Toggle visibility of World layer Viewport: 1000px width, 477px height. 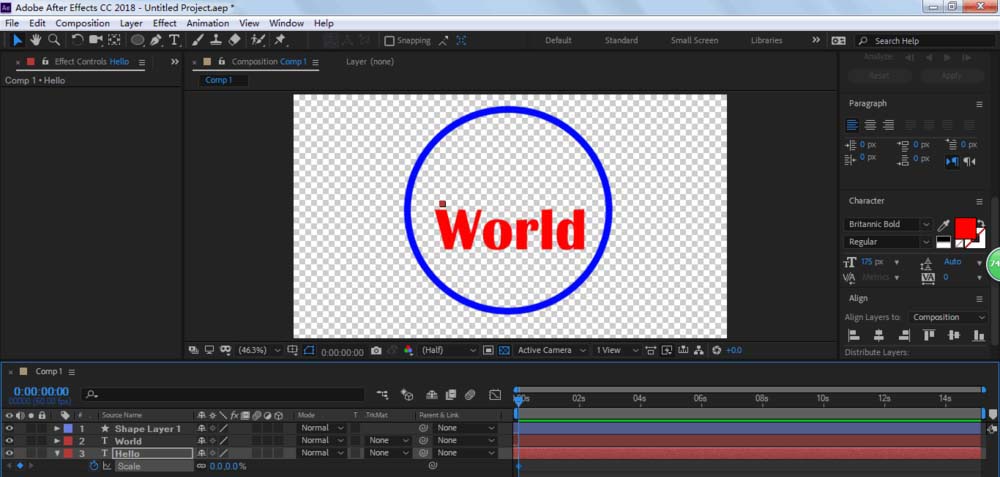[10, 440]
